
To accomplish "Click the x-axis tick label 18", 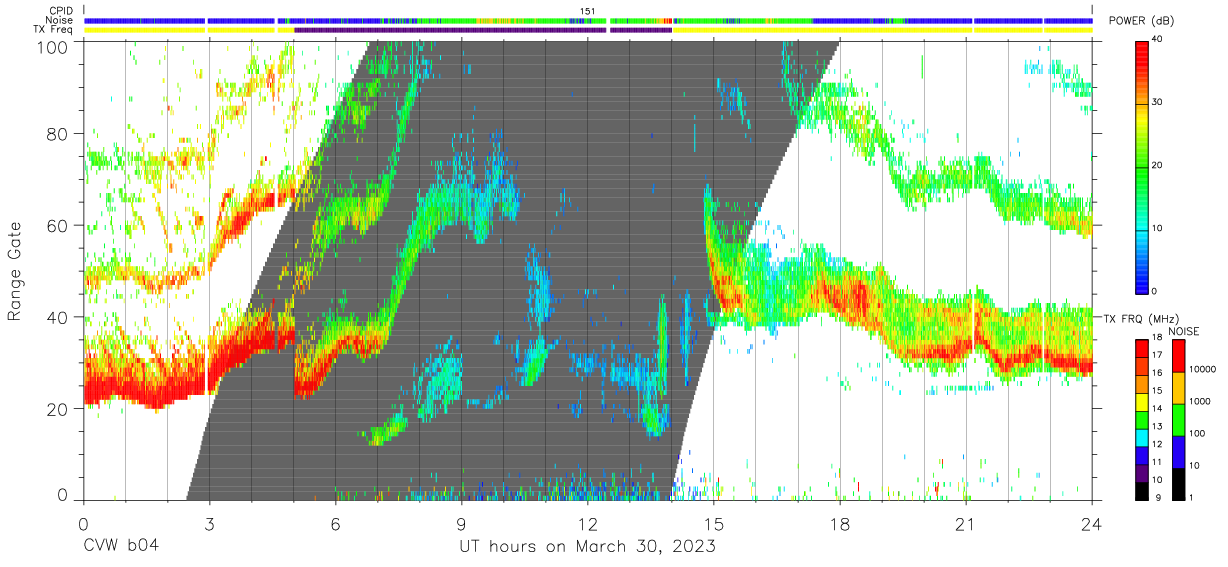I will [840, 523].
